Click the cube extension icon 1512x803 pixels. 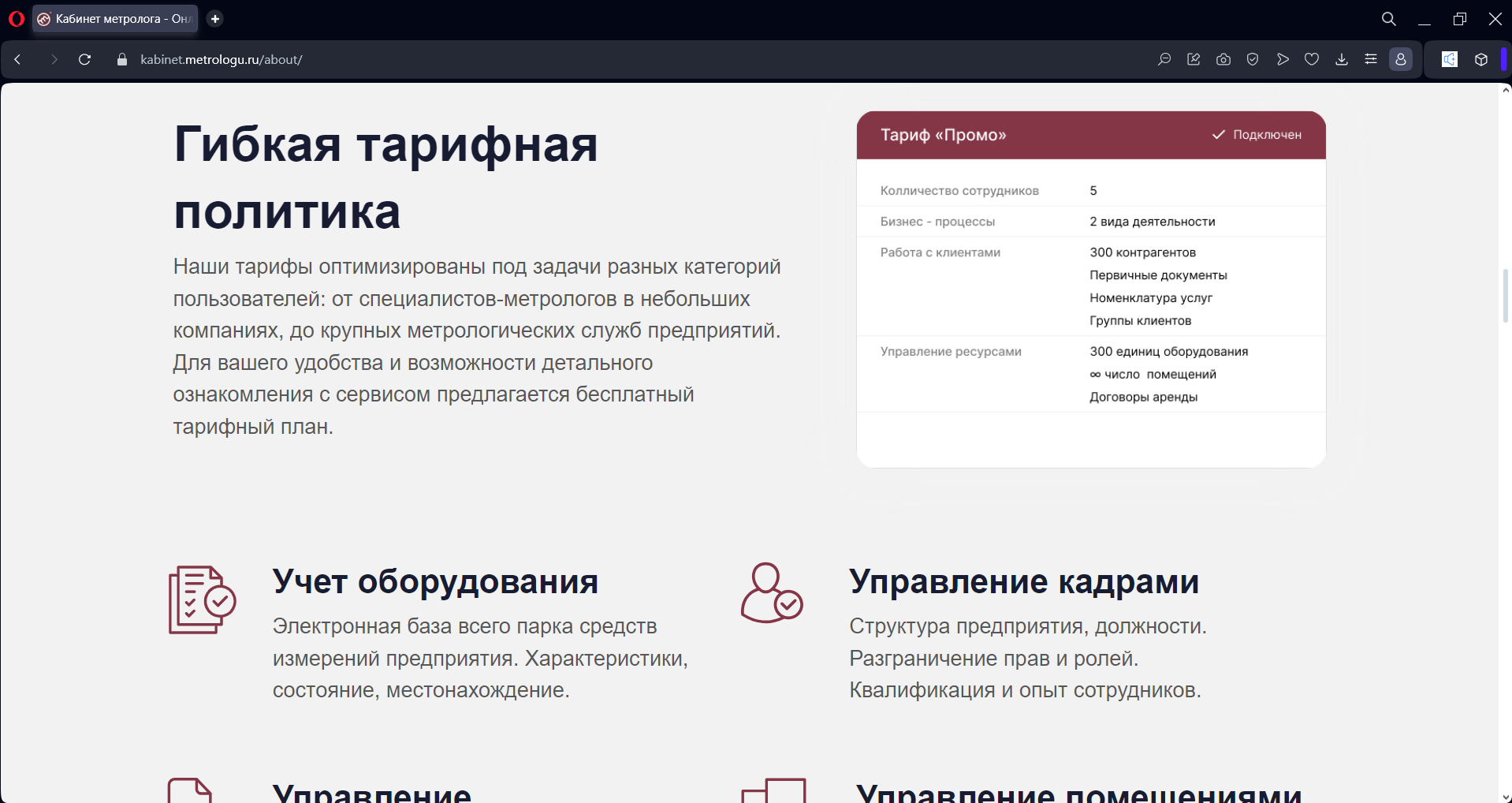[x=1480, y=58]
